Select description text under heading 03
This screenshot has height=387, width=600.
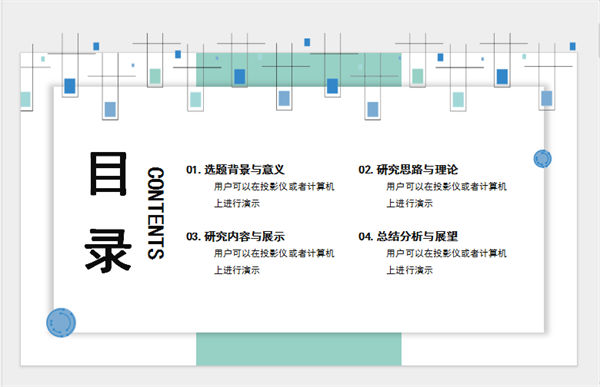[x=274, y=261]
